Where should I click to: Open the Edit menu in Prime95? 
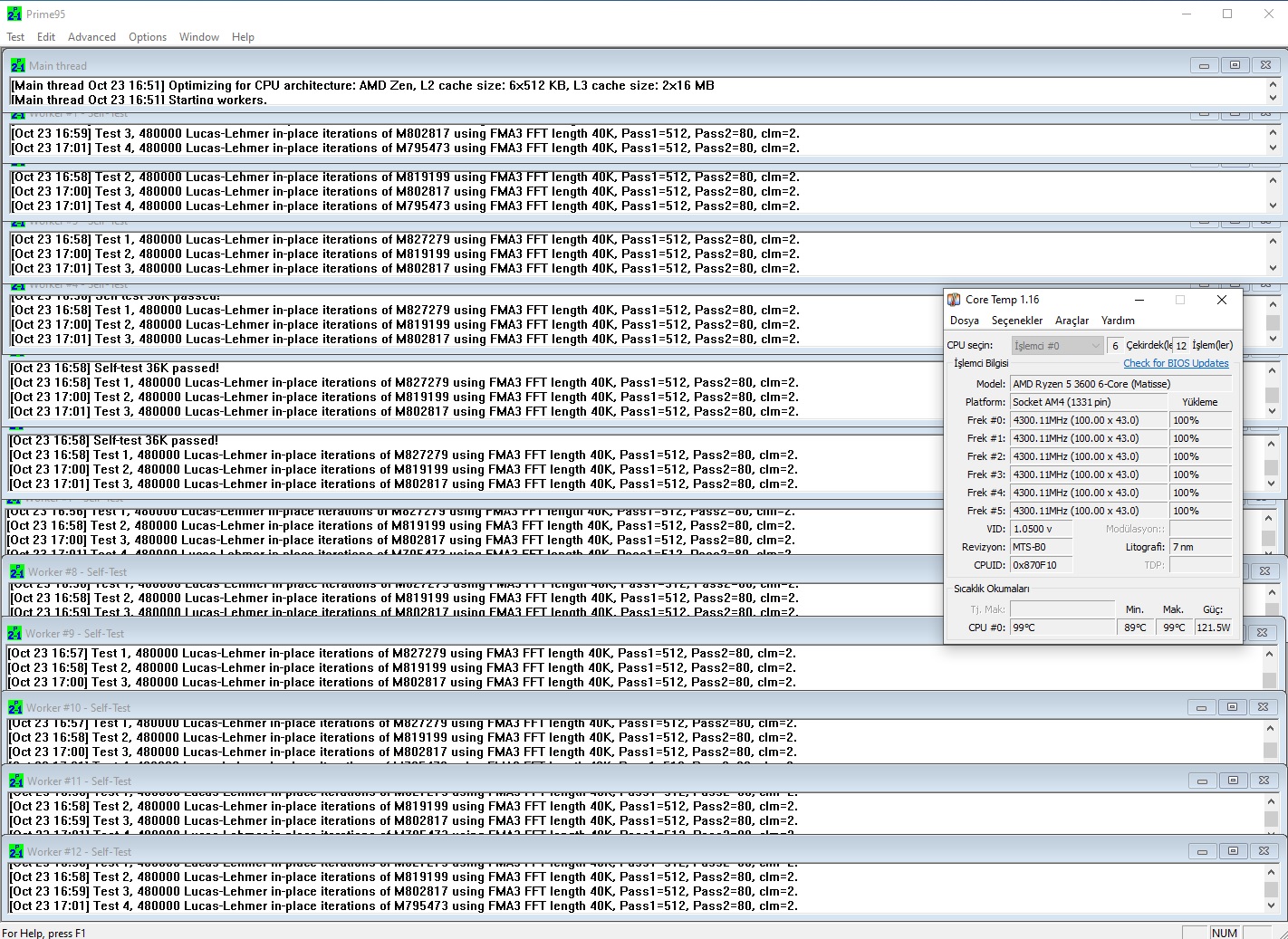46,37
